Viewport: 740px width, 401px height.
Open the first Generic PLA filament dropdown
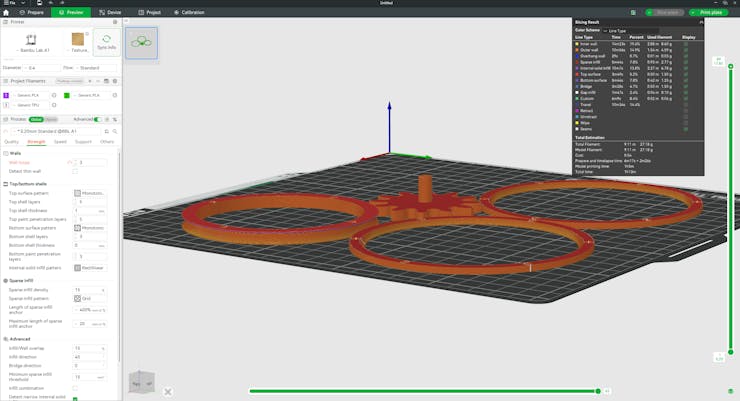(x=30, y=95)
